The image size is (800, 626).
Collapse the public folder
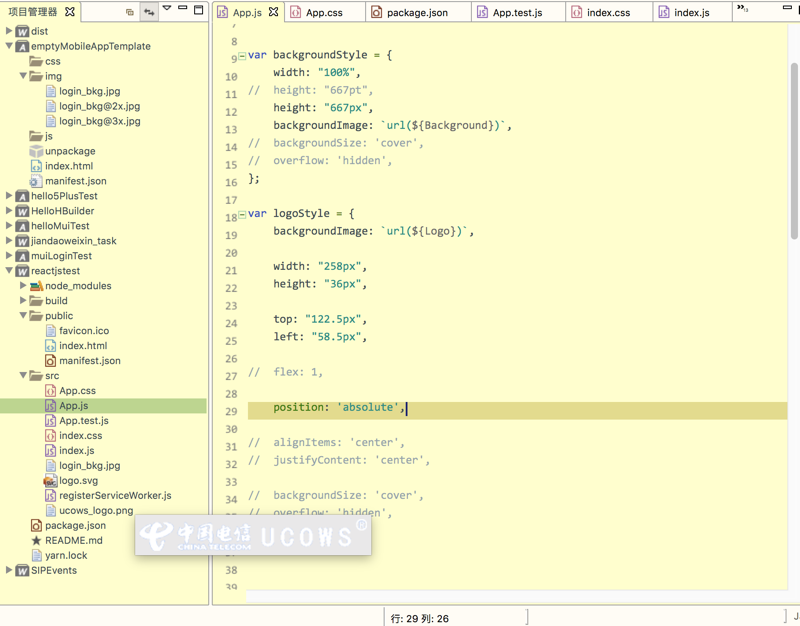[23, 316]
